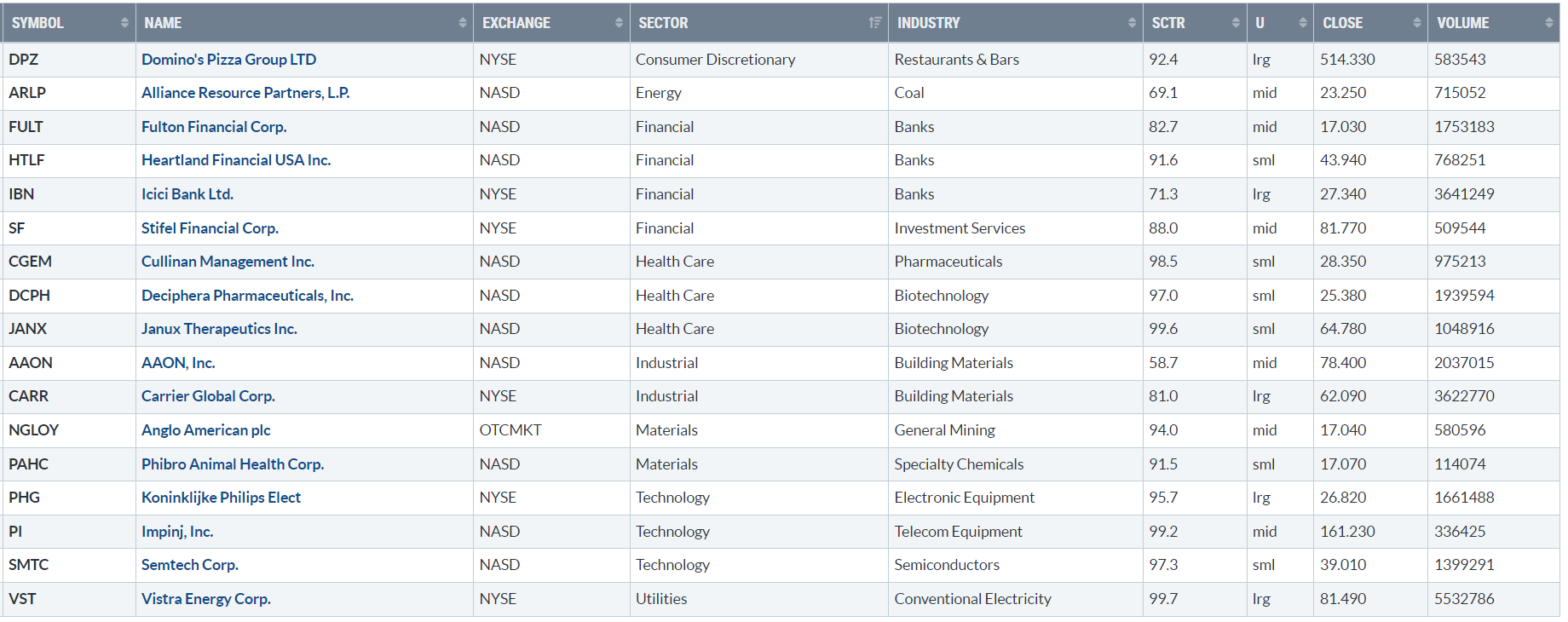The width and height of the screenshot is (1568, 622).
Task: Open the Domino's Pizza Group LTD link
Action: click(x=228, y=60)
